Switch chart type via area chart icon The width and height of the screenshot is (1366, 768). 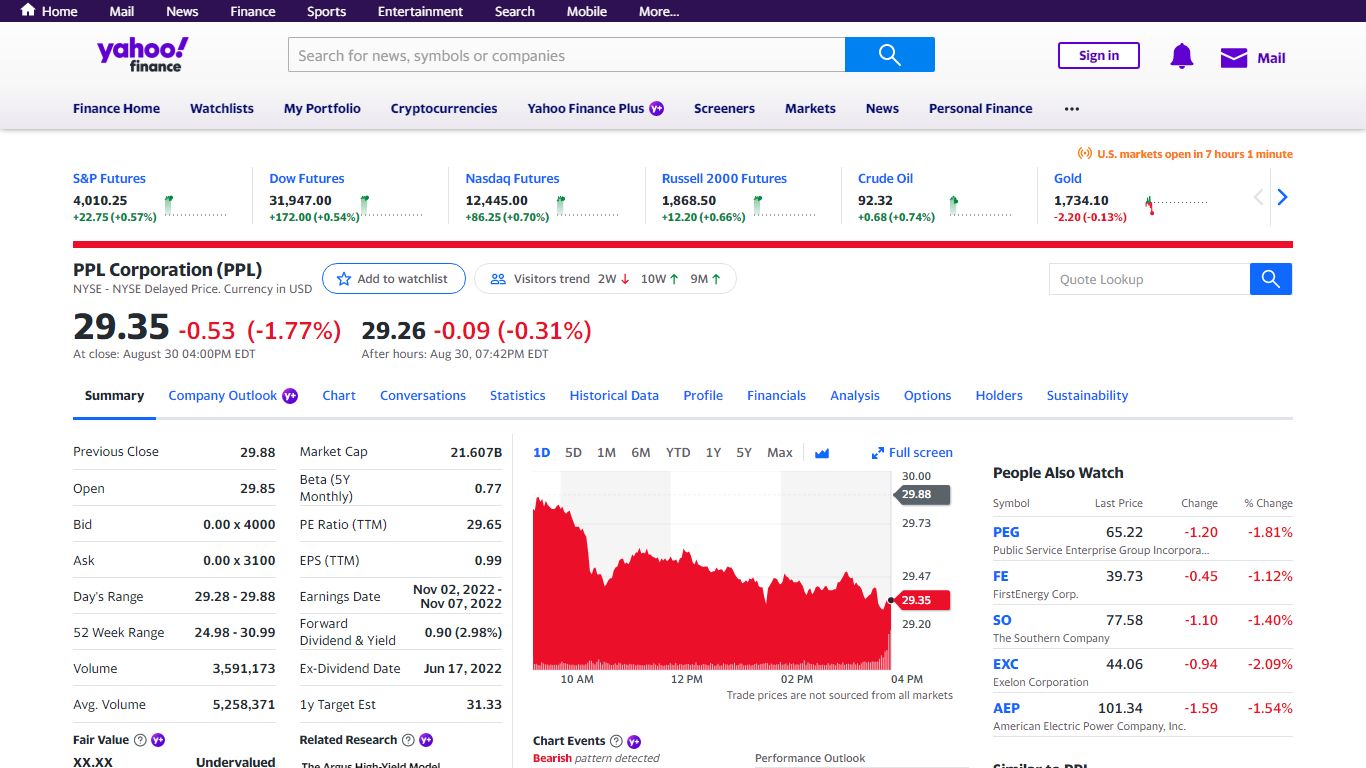(x=822, y=453)
